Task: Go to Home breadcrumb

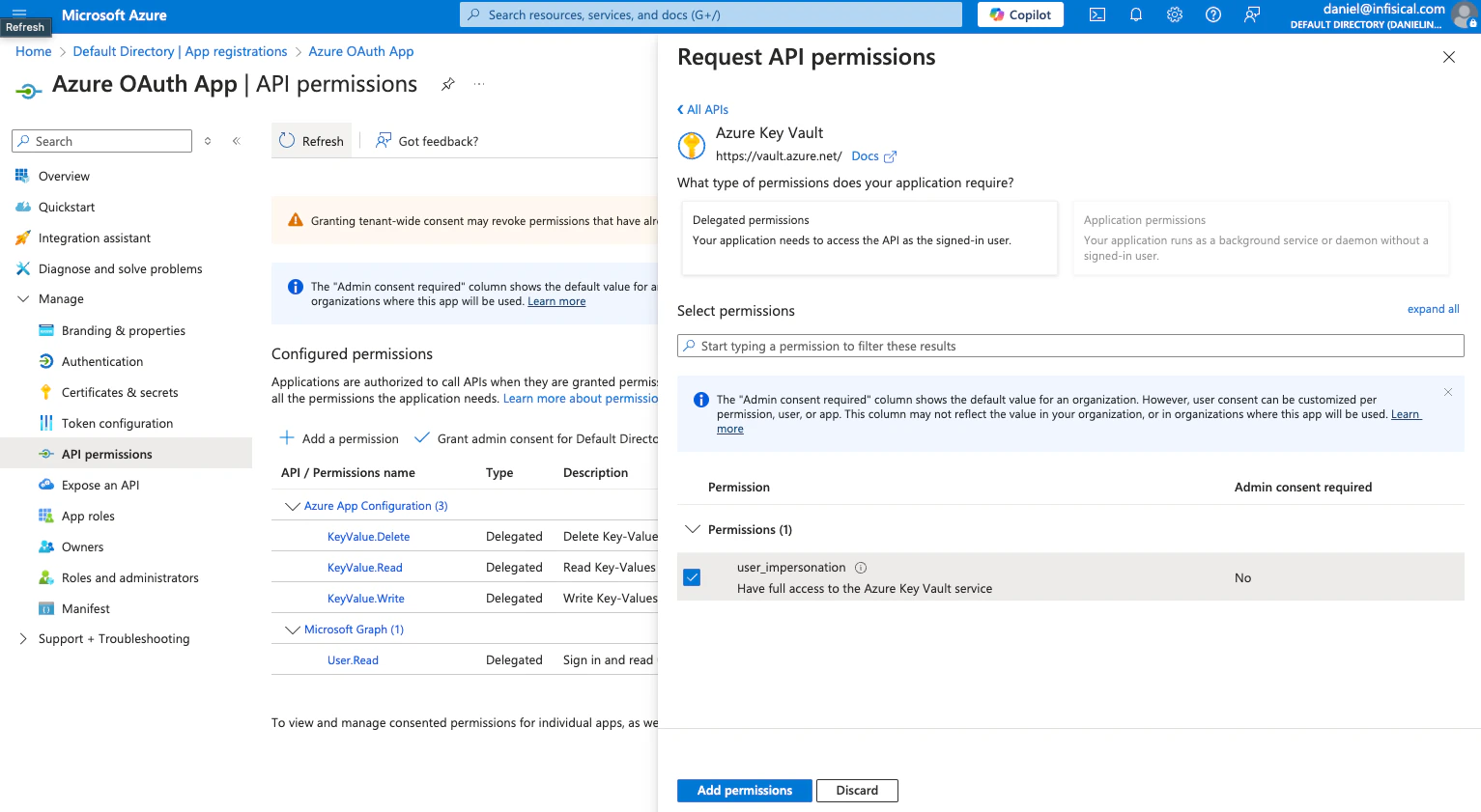Action: [x=34, y=51]
